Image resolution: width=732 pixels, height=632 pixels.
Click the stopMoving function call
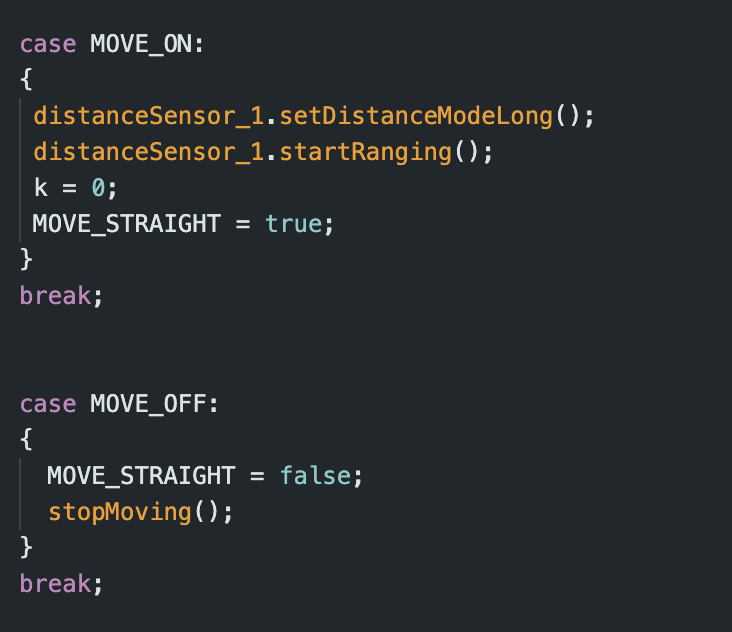click(119, 511)
